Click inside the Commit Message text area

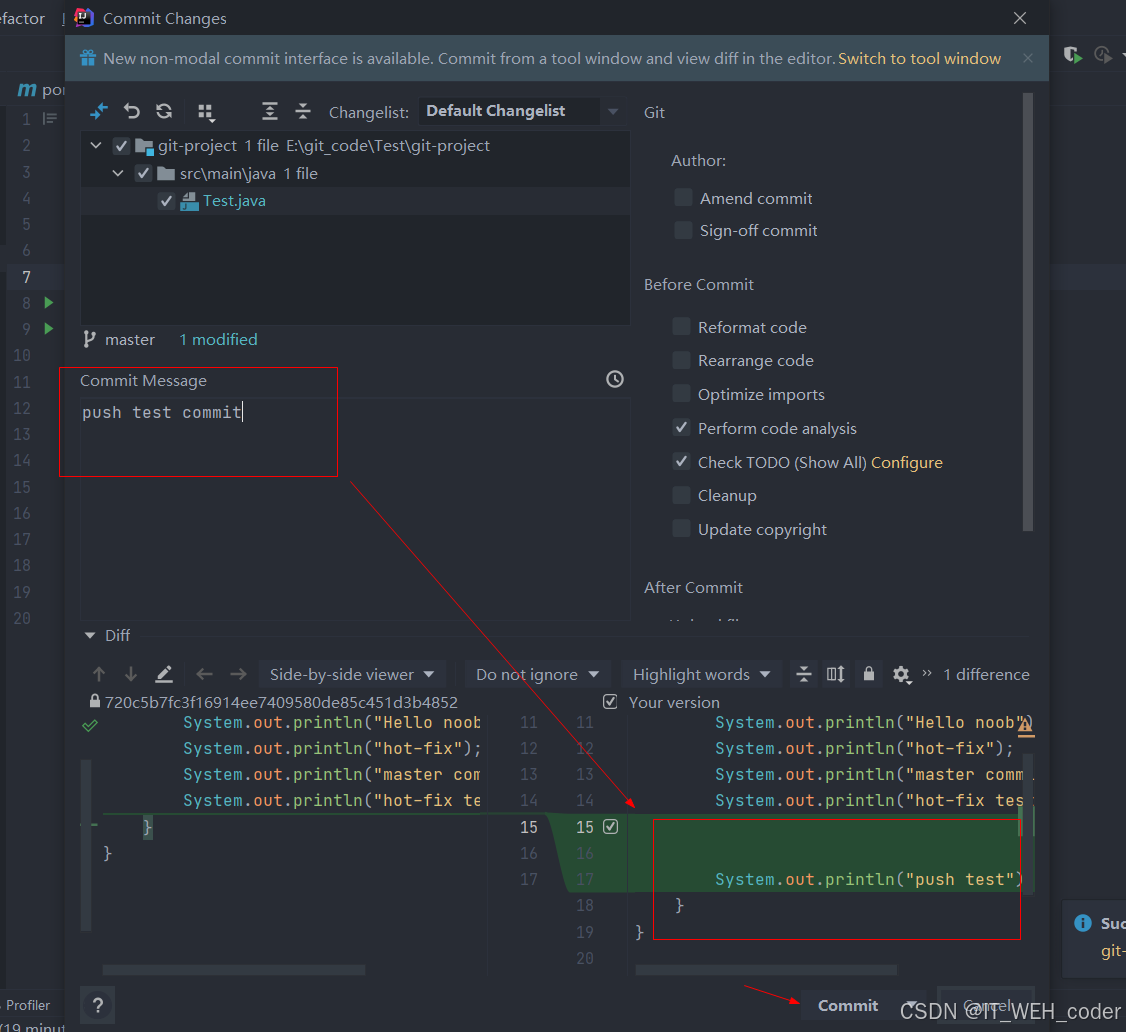click(x=355, y=508)
